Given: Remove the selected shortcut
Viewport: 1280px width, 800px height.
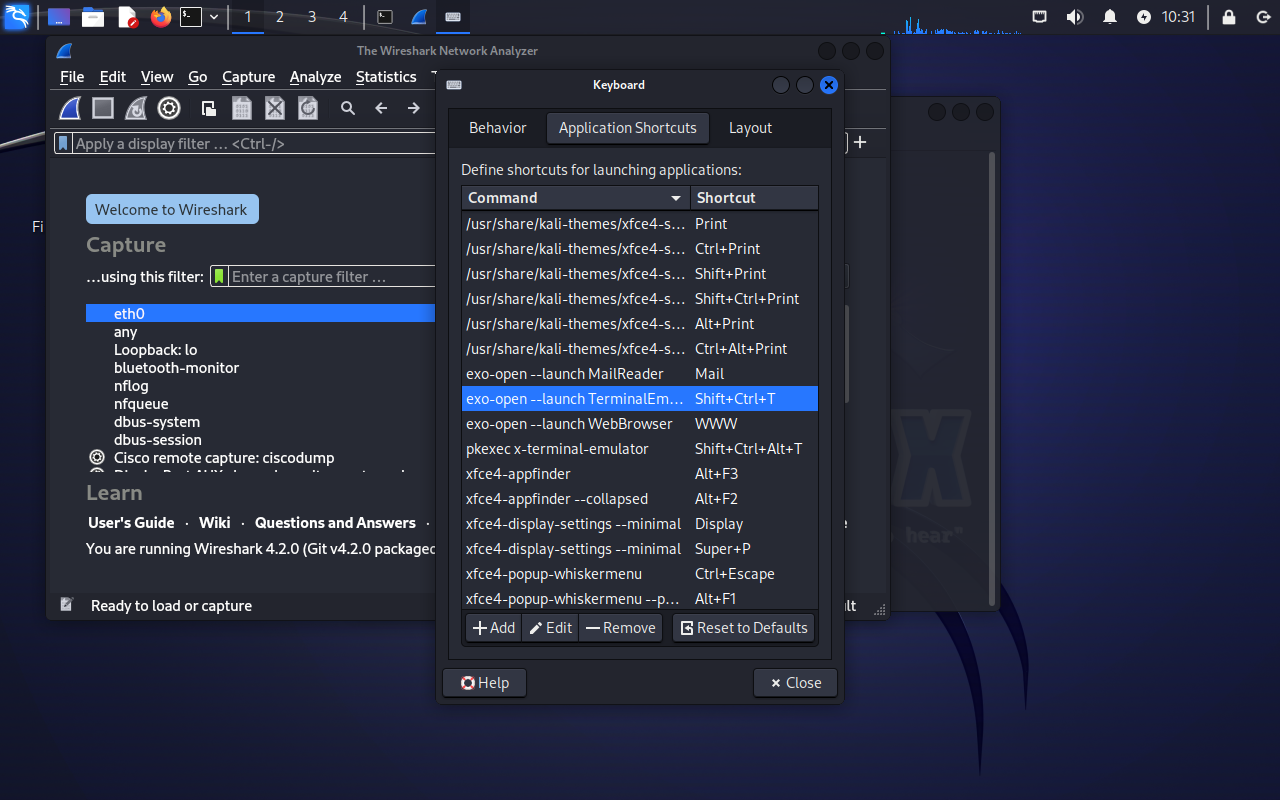Looking at the screenshot, I should [620, 628].
